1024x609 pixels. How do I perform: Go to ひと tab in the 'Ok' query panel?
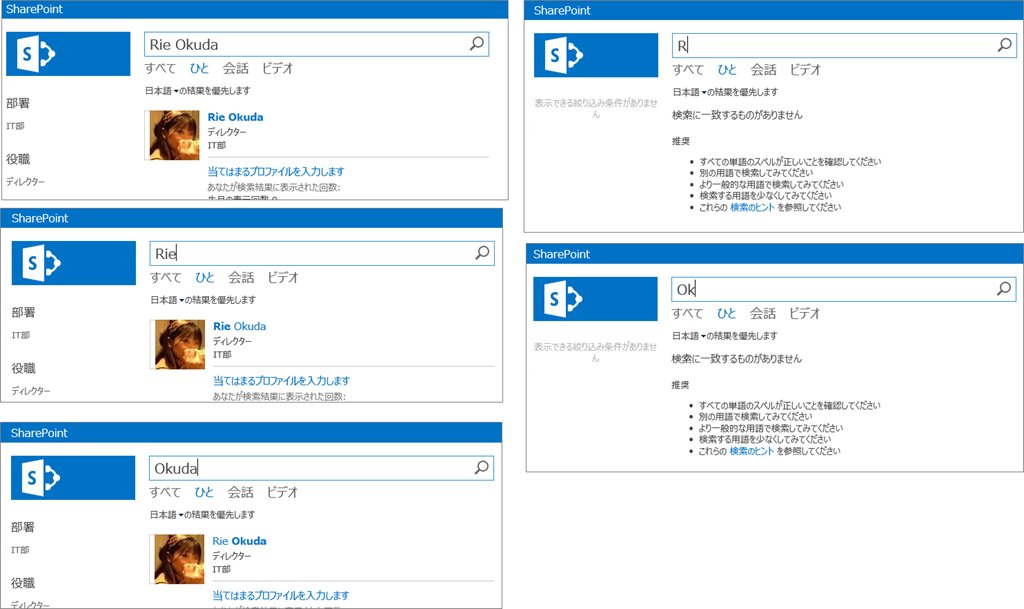726,313
